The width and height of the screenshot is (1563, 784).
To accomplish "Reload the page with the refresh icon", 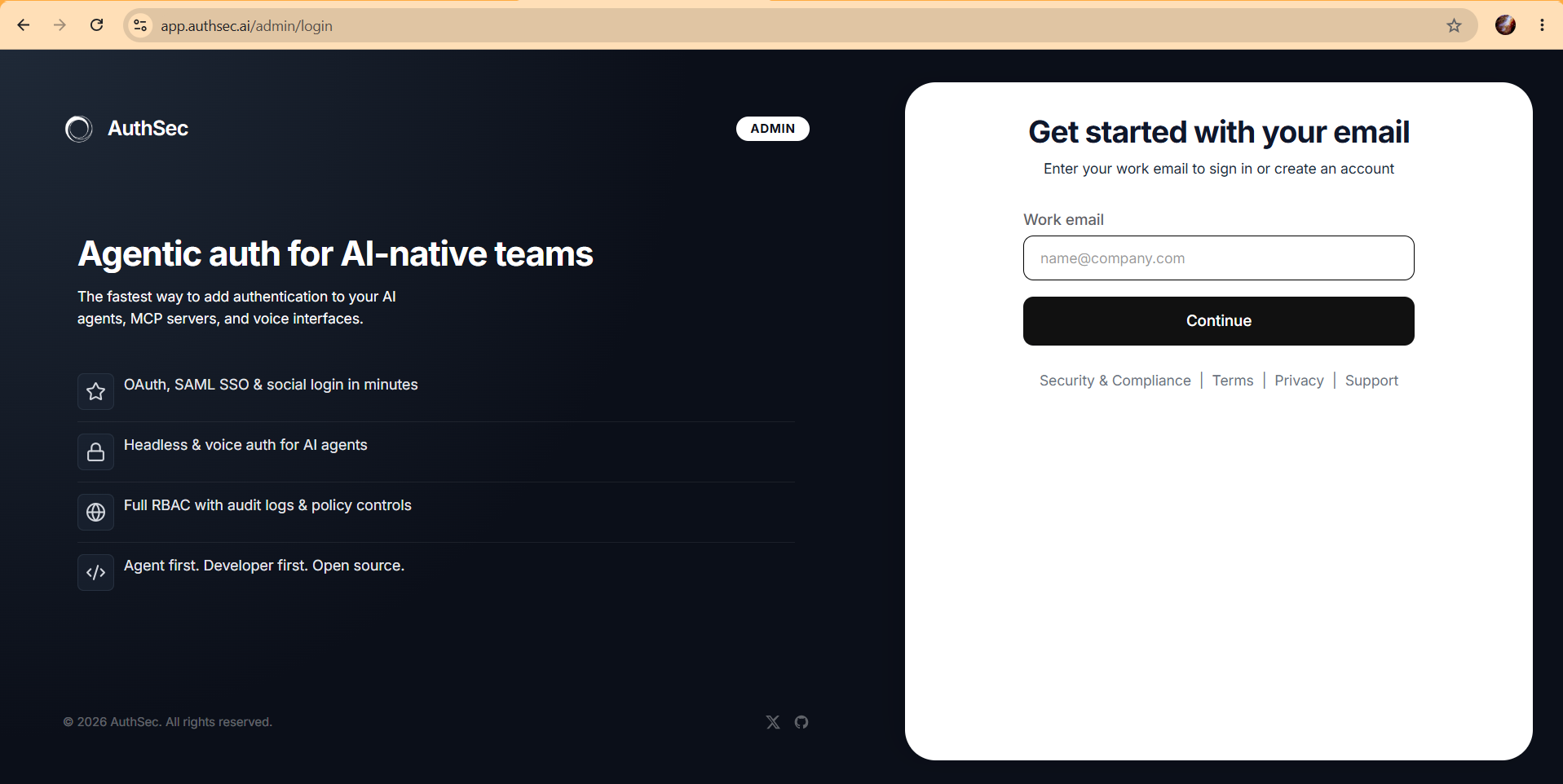I will pos(96,25).
